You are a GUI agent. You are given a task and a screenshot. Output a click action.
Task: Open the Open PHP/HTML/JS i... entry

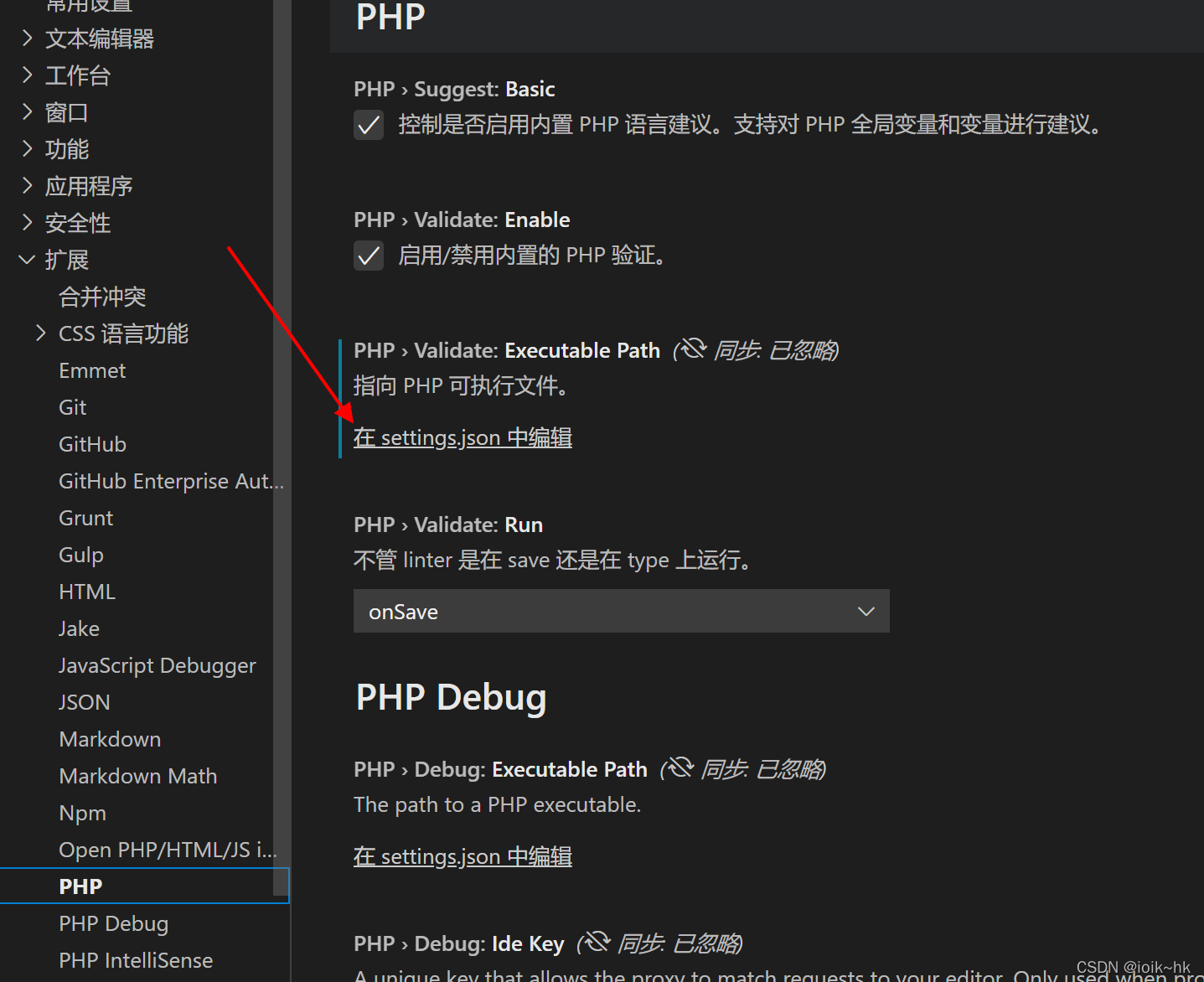[168, 850]
